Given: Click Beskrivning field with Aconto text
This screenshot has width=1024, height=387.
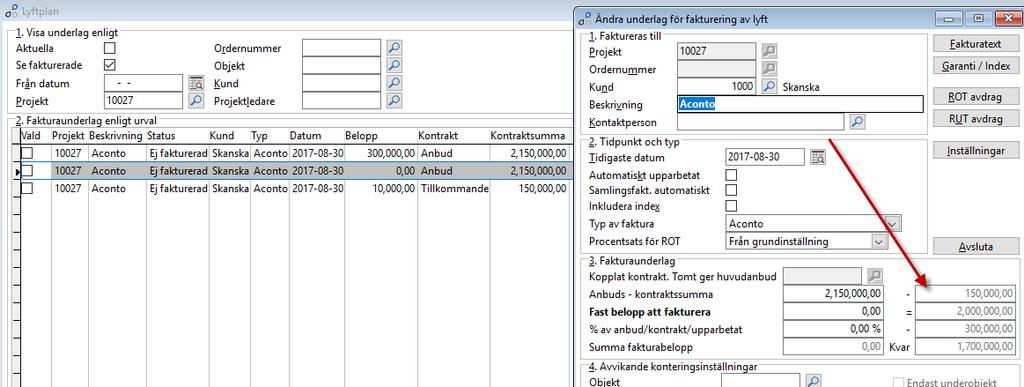Looking at the screenshot, I should [800, 104].
